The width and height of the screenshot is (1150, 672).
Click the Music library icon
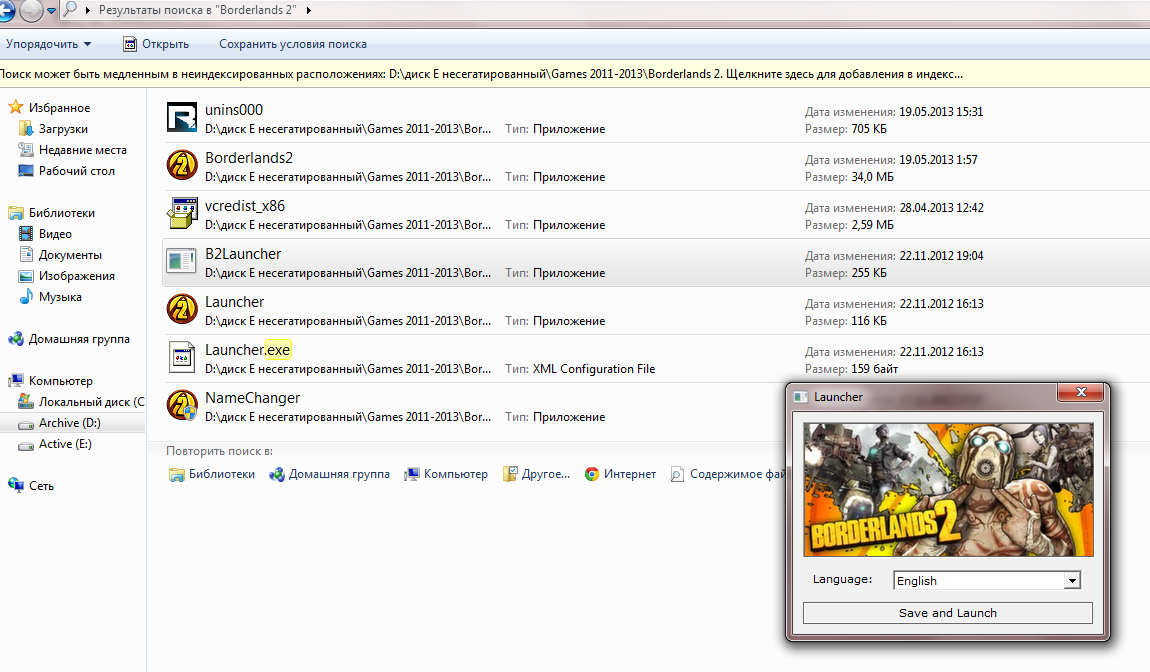pos(26,296)
